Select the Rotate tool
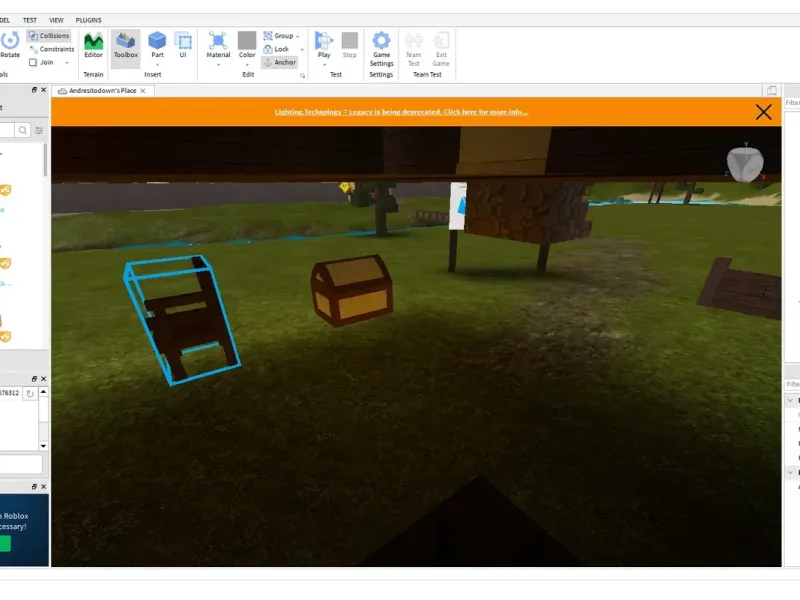This screenshot has height=600, width=800. 10,45
